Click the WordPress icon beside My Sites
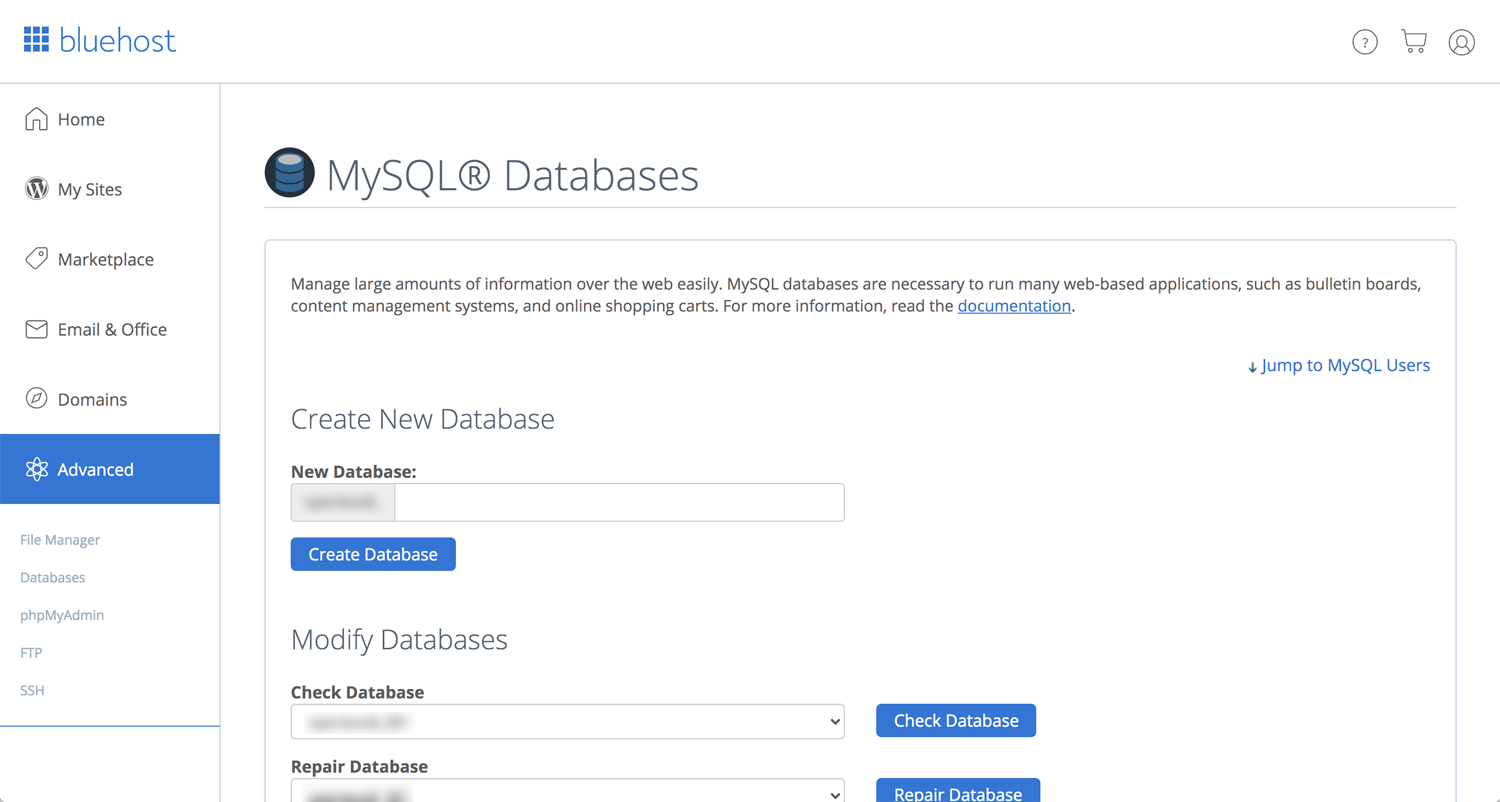The image size is (1500, 802). (36, 189)
